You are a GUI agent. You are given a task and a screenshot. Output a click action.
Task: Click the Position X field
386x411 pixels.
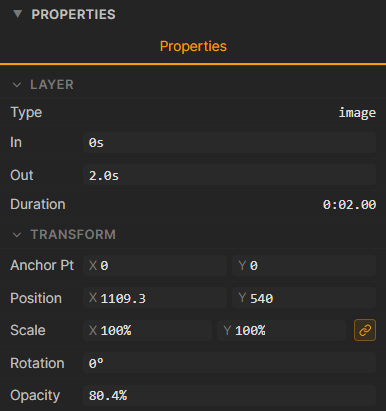click(x=155, y=298)
